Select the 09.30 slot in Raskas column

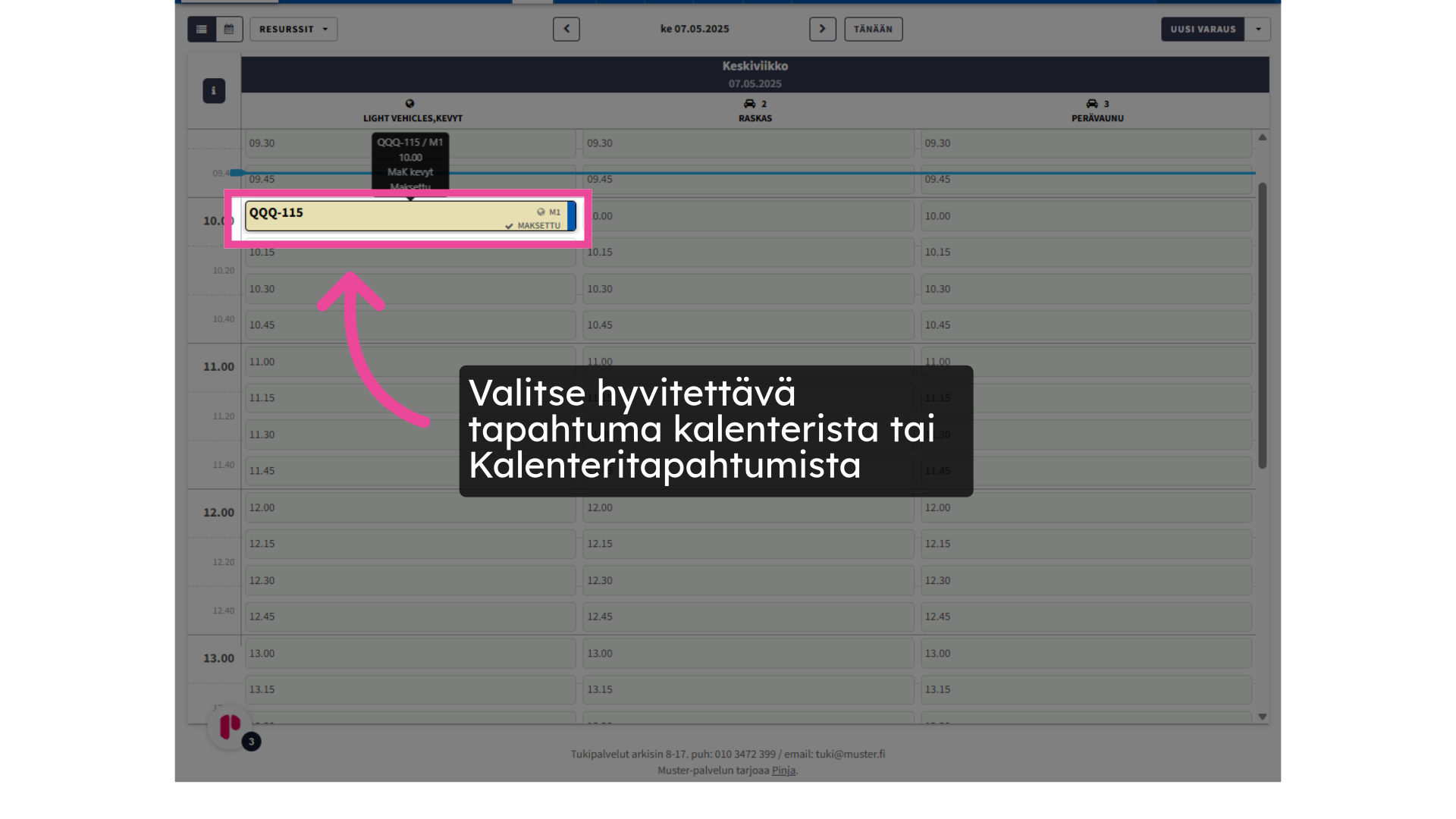(748, 143)
